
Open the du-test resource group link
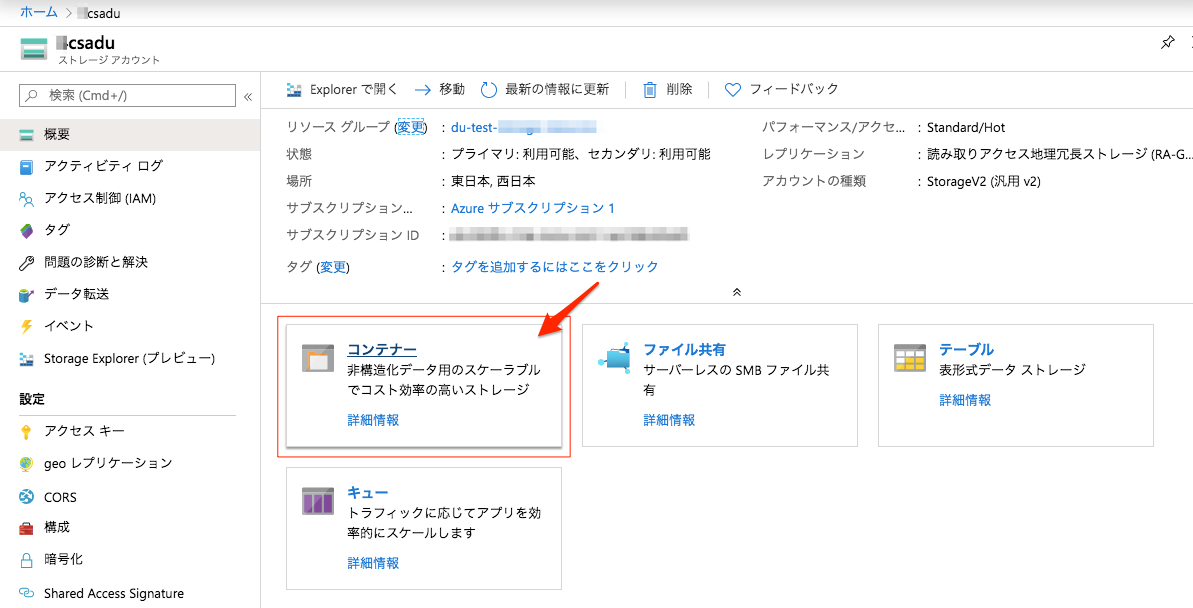point(523,127)
